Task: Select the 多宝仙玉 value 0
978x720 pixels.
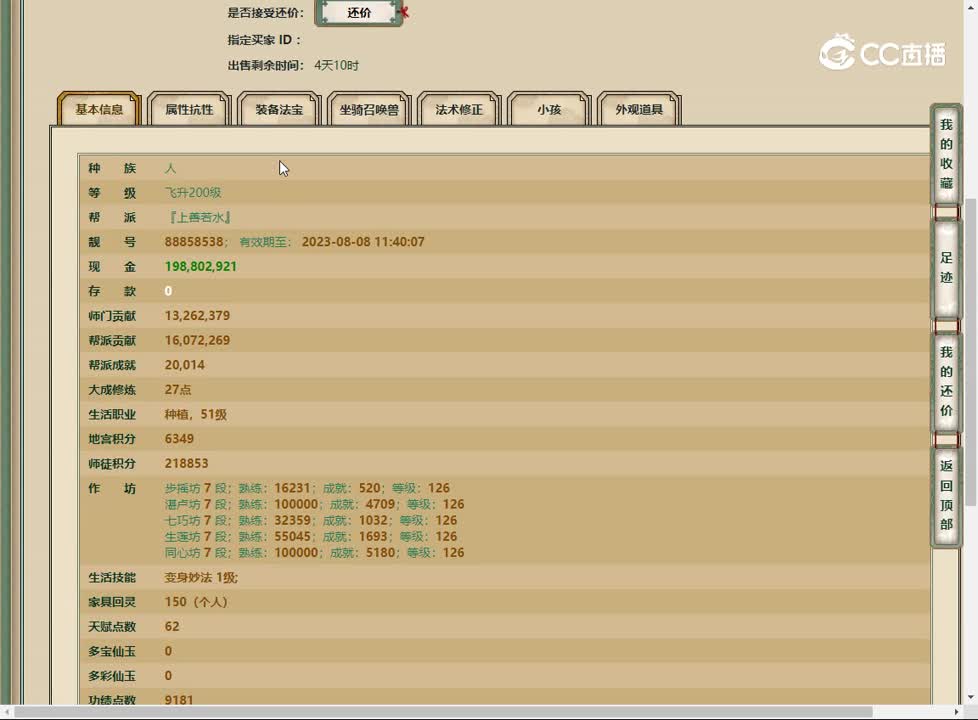Action: [168, 651]
